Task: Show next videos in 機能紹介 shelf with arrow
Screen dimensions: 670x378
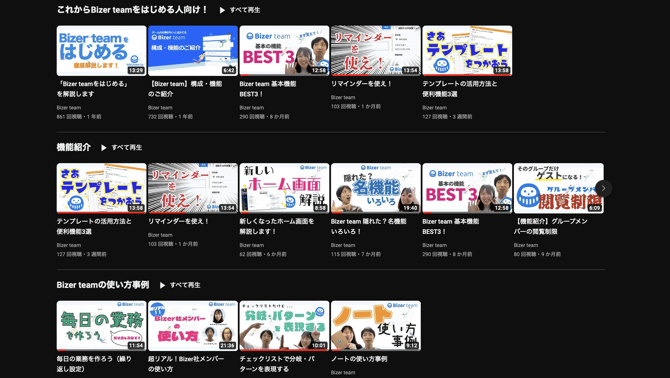Action: [603, 188]
